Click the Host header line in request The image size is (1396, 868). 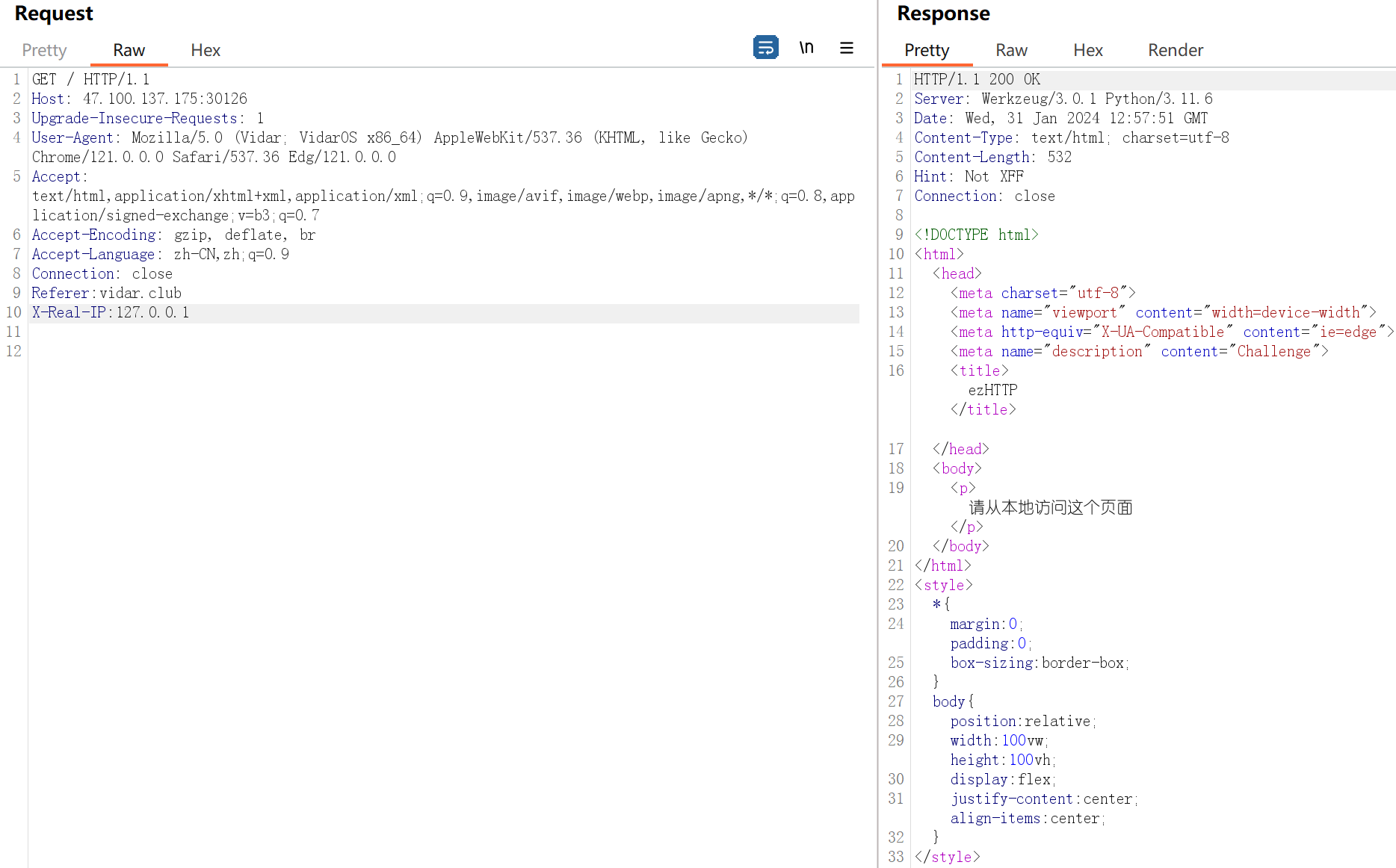139,99
